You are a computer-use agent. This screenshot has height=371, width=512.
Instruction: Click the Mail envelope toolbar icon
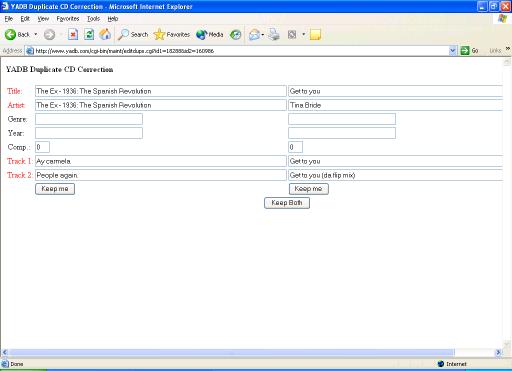tap(254, 34)
